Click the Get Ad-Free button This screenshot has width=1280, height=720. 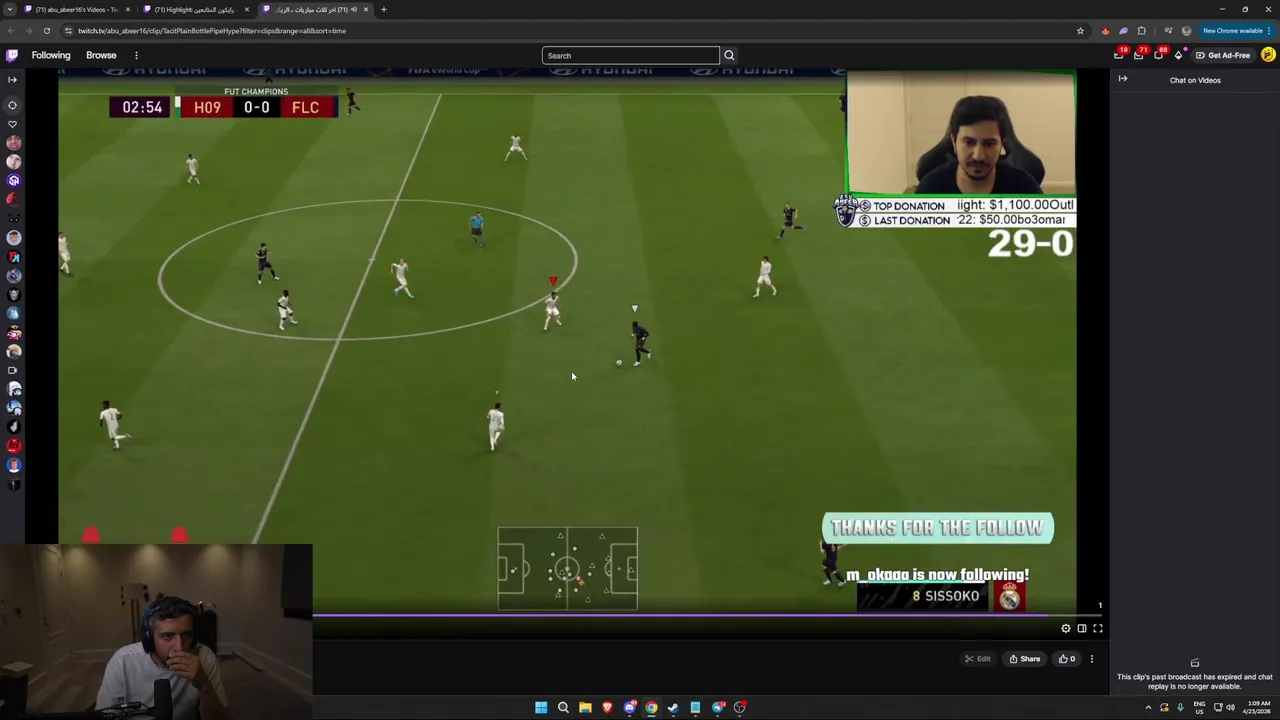click(1223, 55)
